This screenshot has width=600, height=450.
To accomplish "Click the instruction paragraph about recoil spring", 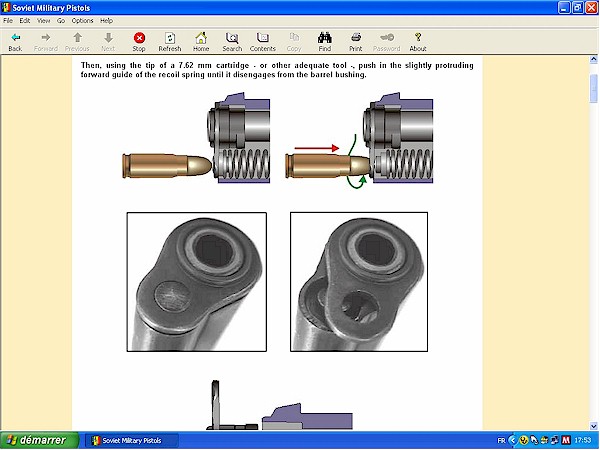I will (x=277, y=70).
